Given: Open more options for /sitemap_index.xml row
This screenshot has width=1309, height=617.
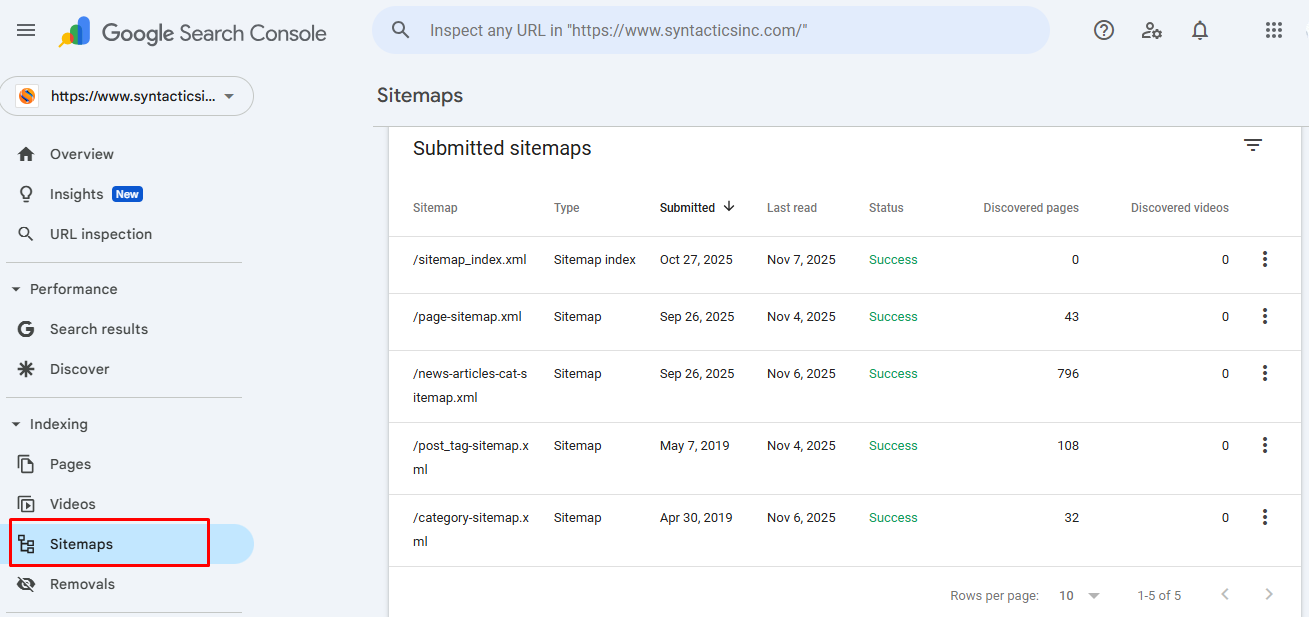Looking at the screenshot, I should click(1264, 259).
